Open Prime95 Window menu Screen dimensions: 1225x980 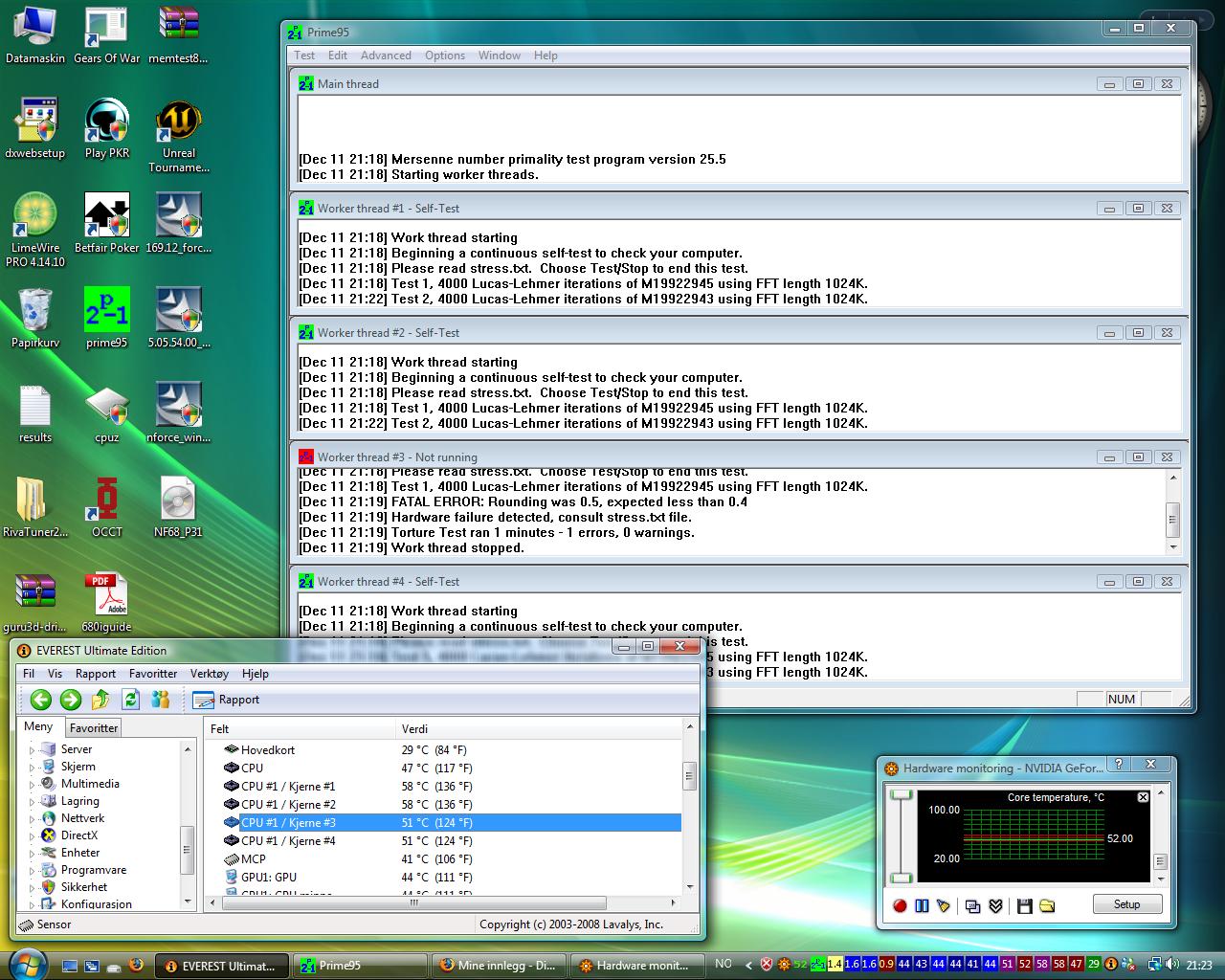pyautogui.click(x=500, y=56)
